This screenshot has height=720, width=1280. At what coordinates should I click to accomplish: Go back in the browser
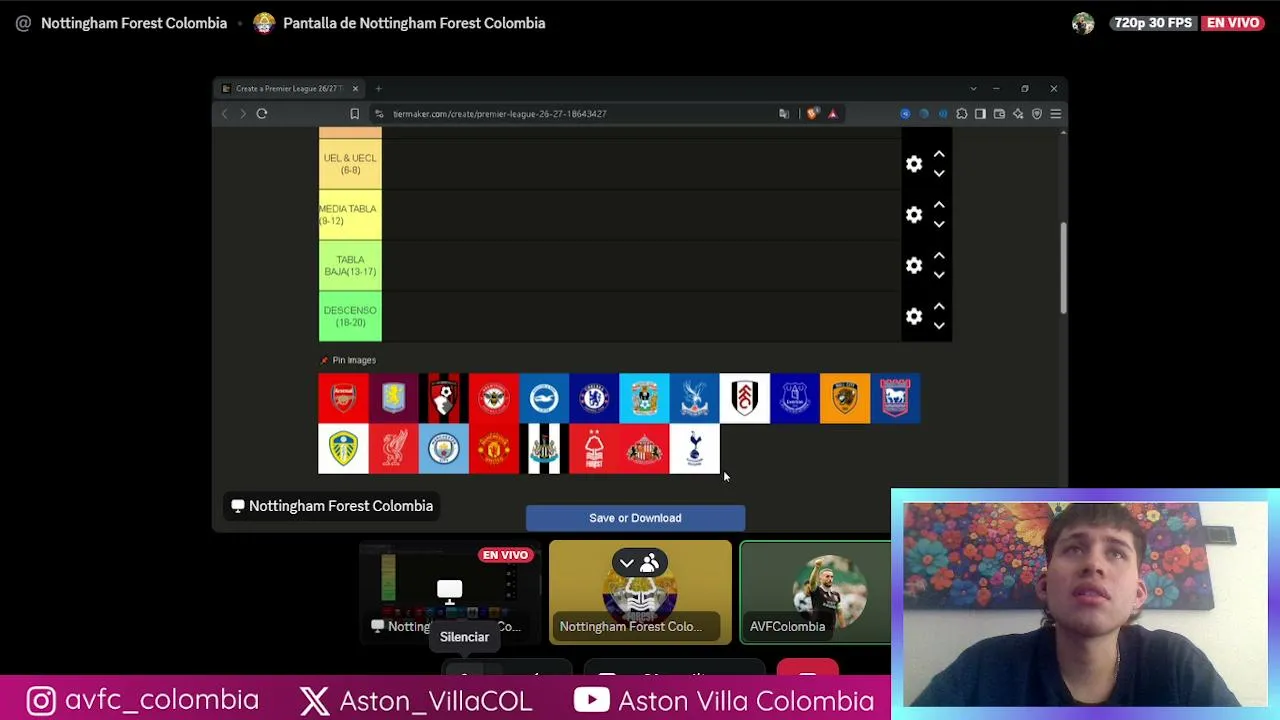pos(224,114)
